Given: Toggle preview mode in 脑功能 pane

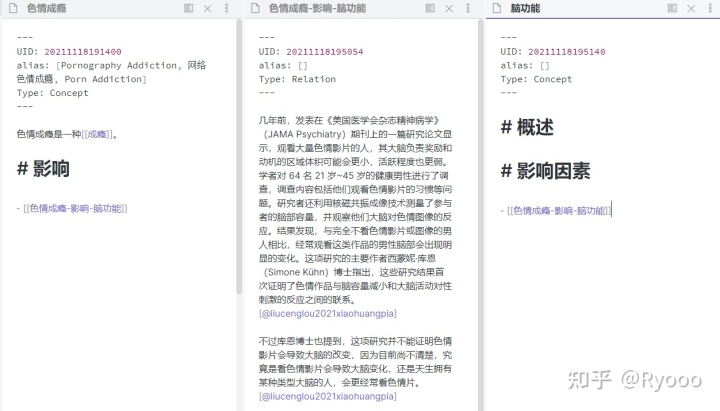Looking at the screenshot, I should coord(672,8).
